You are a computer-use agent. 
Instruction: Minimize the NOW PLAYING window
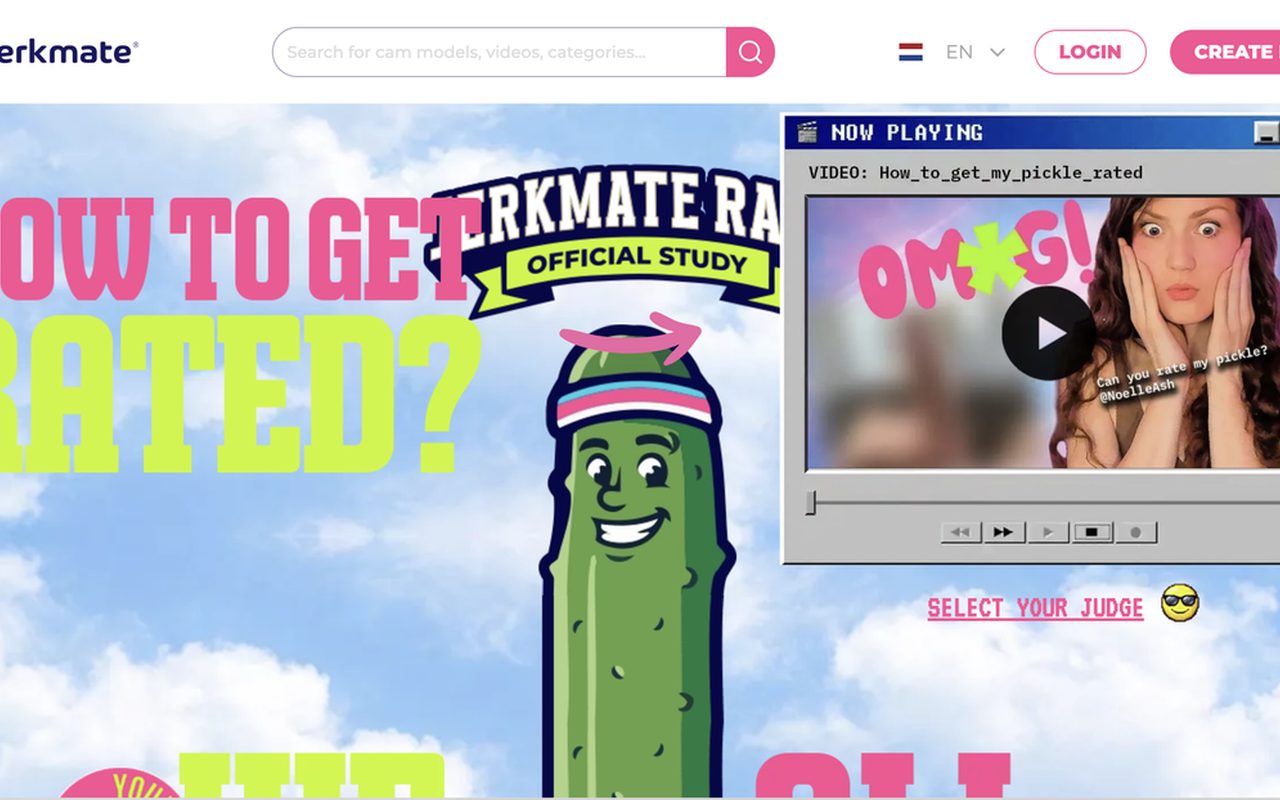(x=1266, y=132)
